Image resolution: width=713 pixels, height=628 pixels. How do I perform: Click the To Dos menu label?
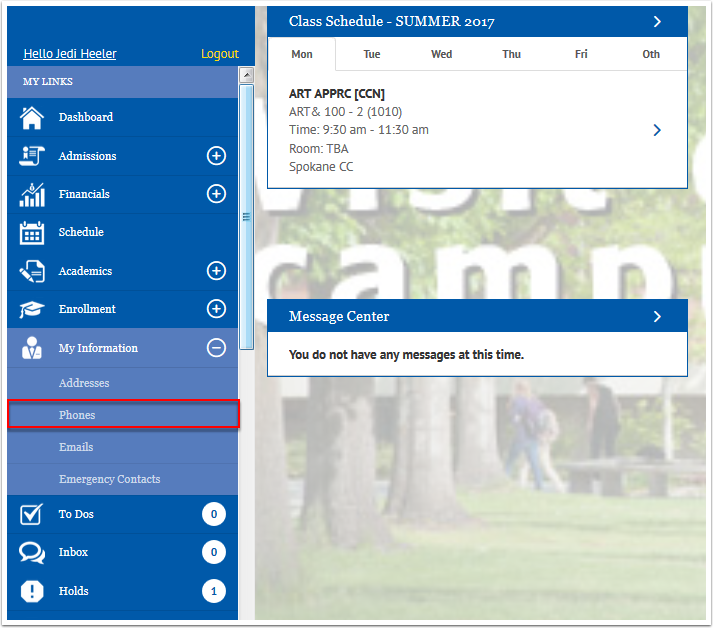coord(76,514)
